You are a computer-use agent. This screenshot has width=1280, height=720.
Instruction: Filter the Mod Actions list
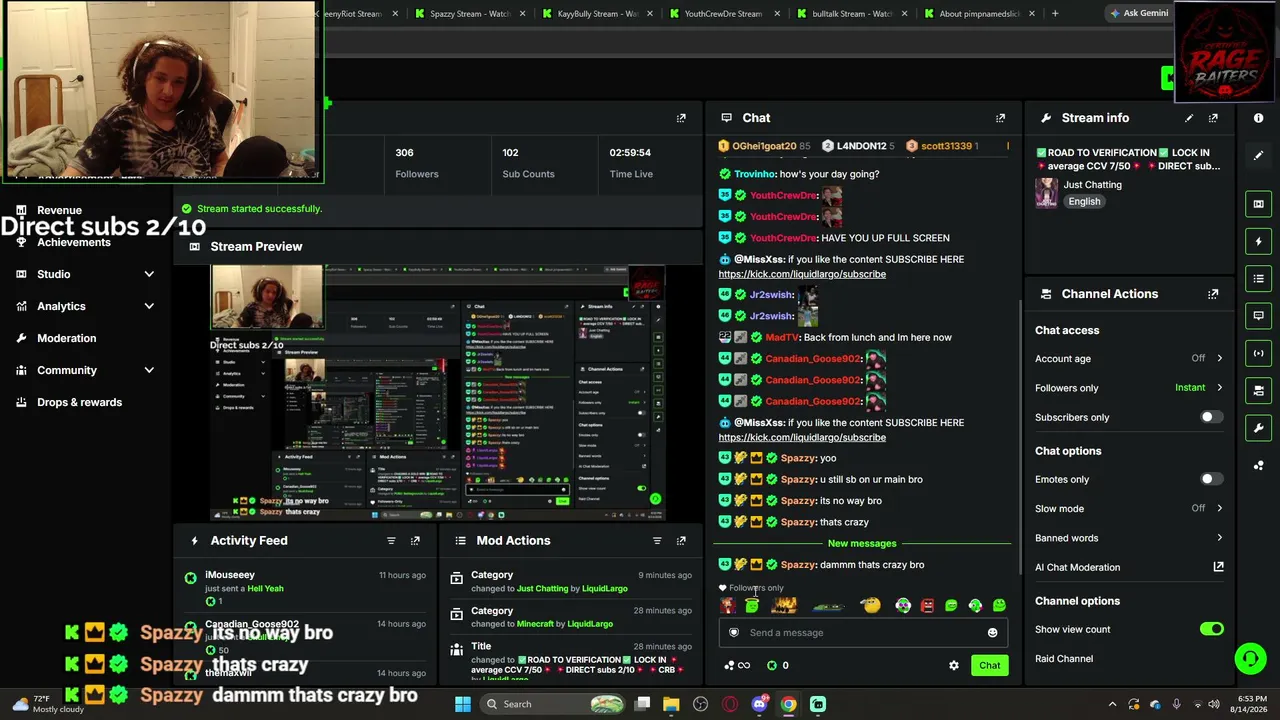(x=657, y=541)
